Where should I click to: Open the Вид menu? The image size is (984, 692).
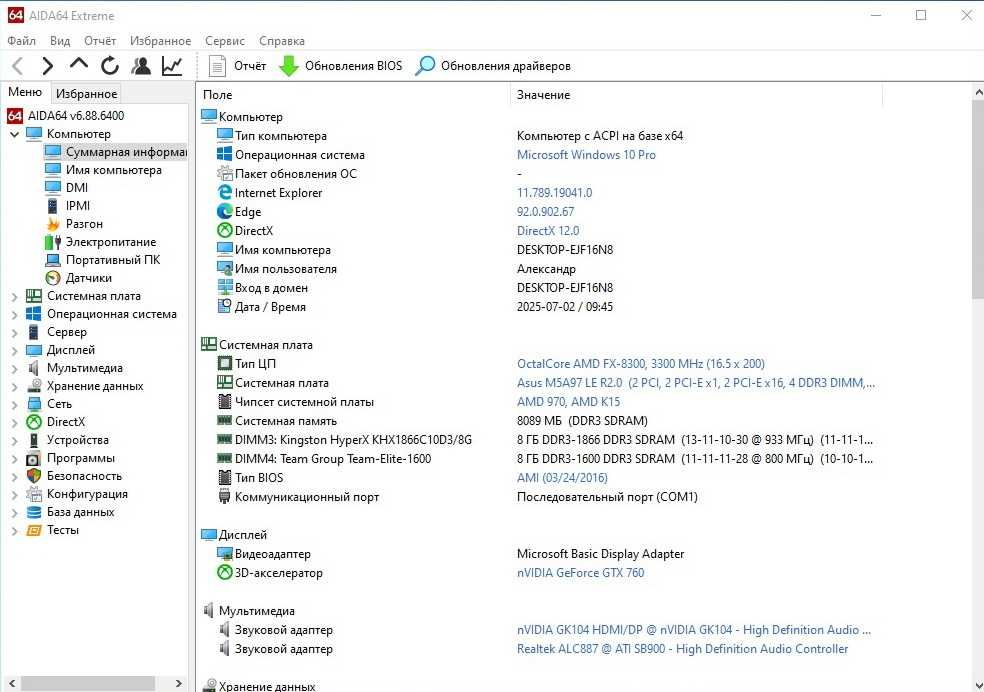coord(60,41)
